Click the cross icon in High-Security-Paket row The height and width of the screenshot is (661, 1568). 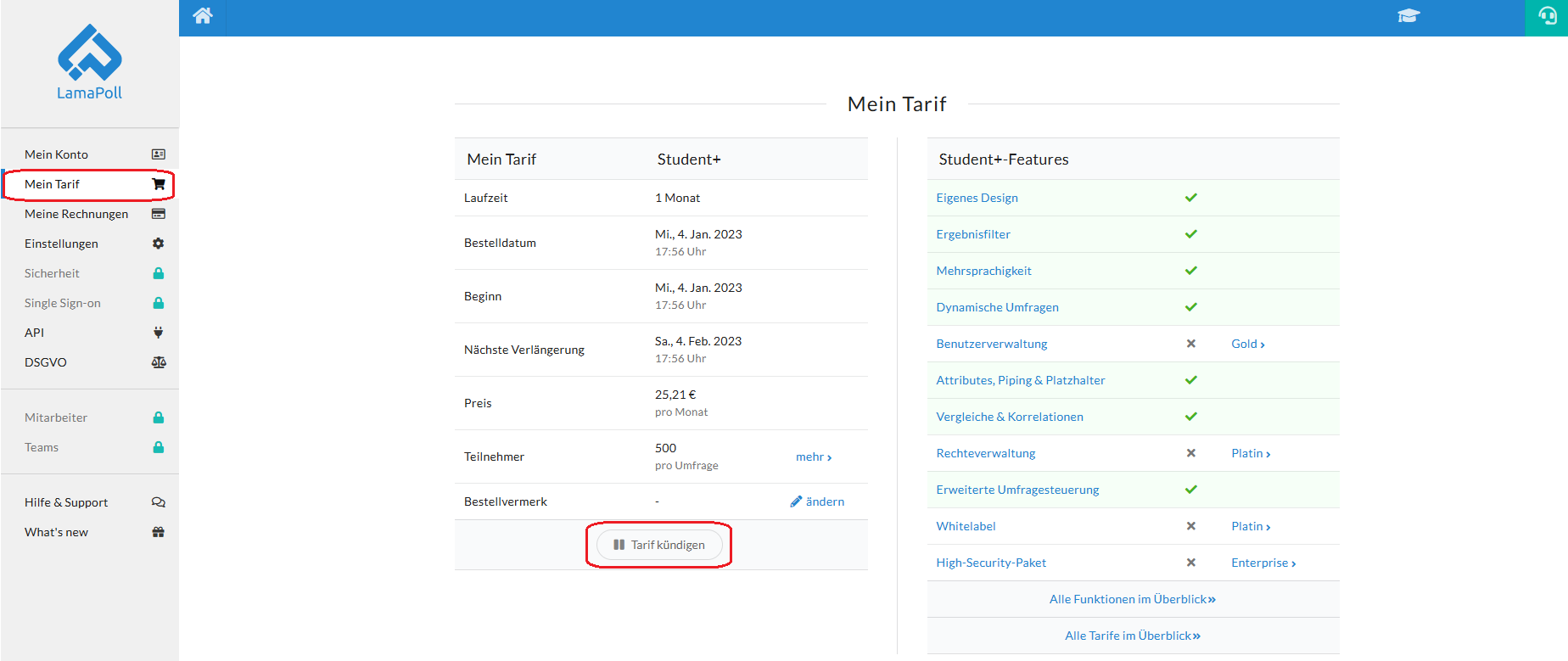click(x=1191, y=563)
